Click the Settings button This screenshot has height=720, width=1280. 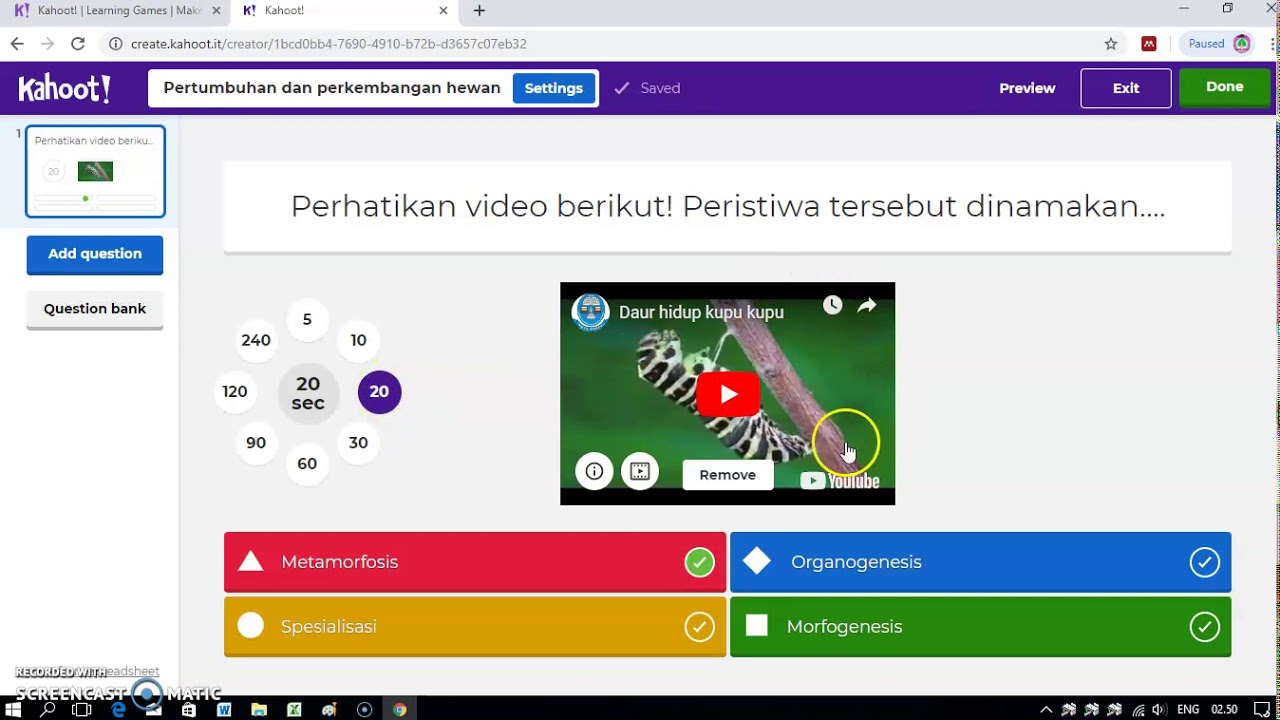pos(554,88)
